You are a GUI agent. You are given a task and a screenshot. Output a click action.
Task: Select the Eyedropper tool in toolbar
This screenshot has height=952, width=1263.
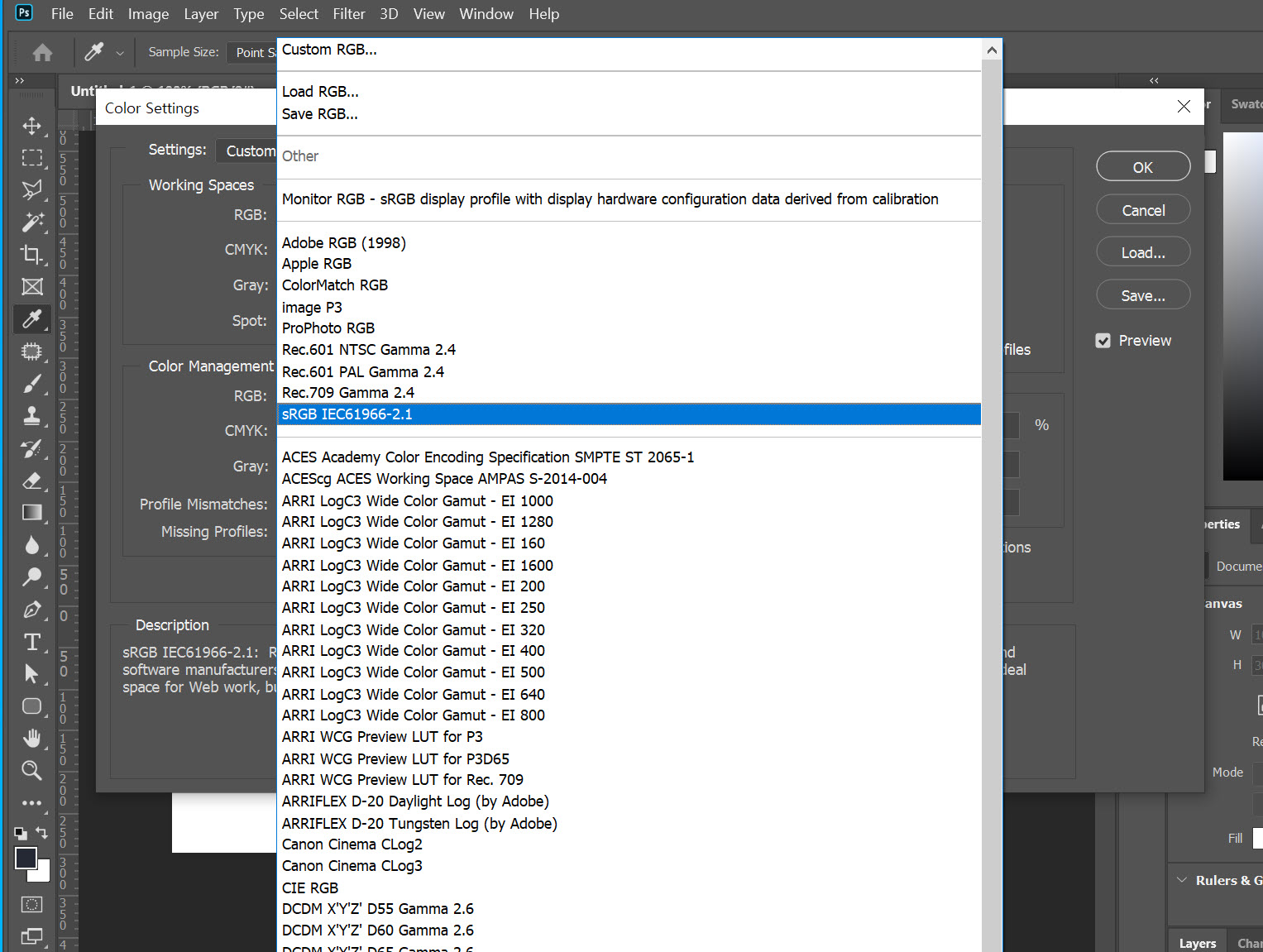click(x=31, y=319)
